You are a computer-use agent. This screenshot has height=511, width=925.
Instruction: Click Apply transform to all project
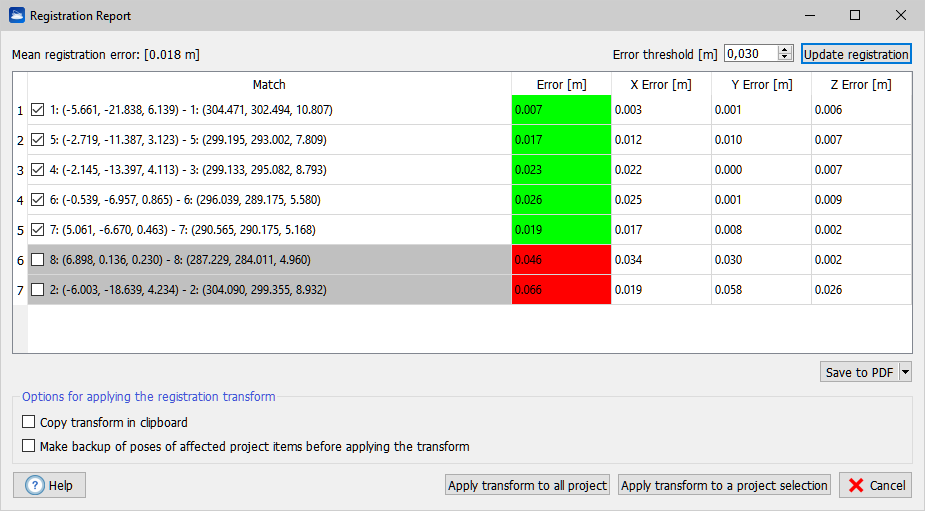pos(527,485)
